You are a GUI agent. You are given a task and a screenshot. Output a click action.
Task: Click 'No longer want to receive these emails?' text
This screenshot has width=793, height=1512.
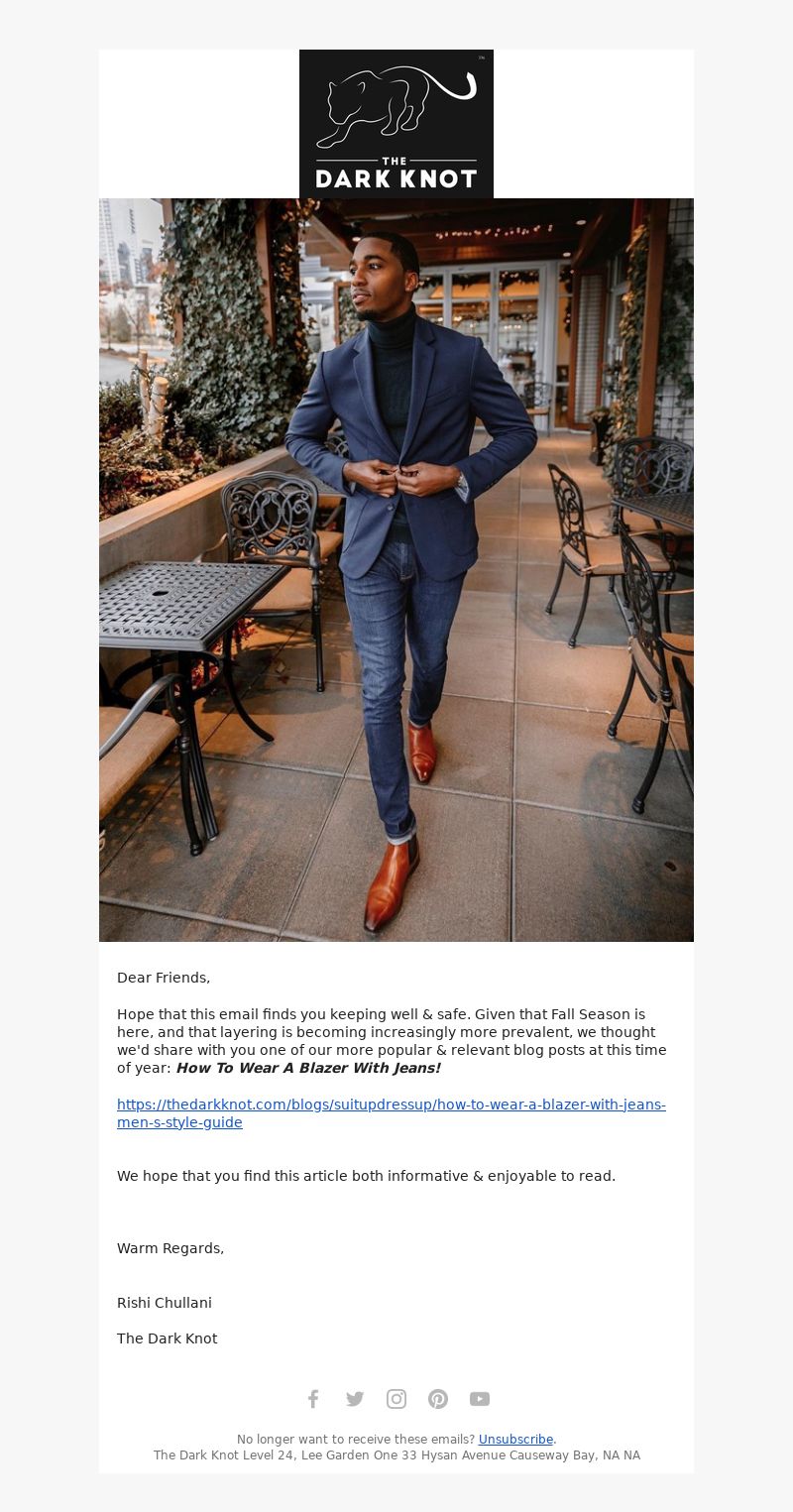pyautogui.click(x=356, y=1440)
